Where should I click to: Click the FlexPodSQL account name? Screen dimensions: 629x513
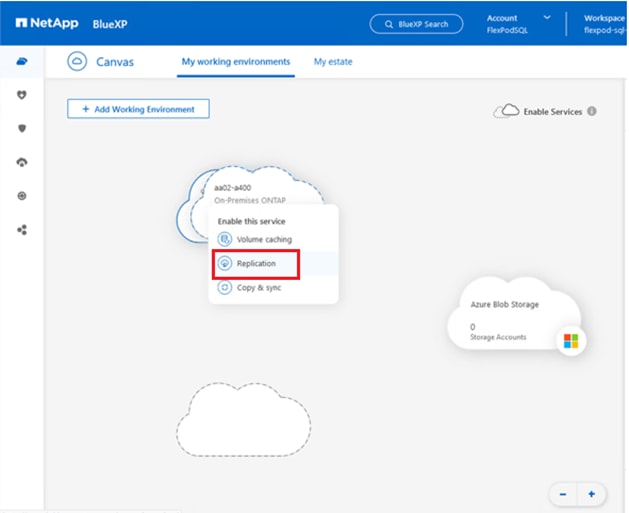pos(507,30)
